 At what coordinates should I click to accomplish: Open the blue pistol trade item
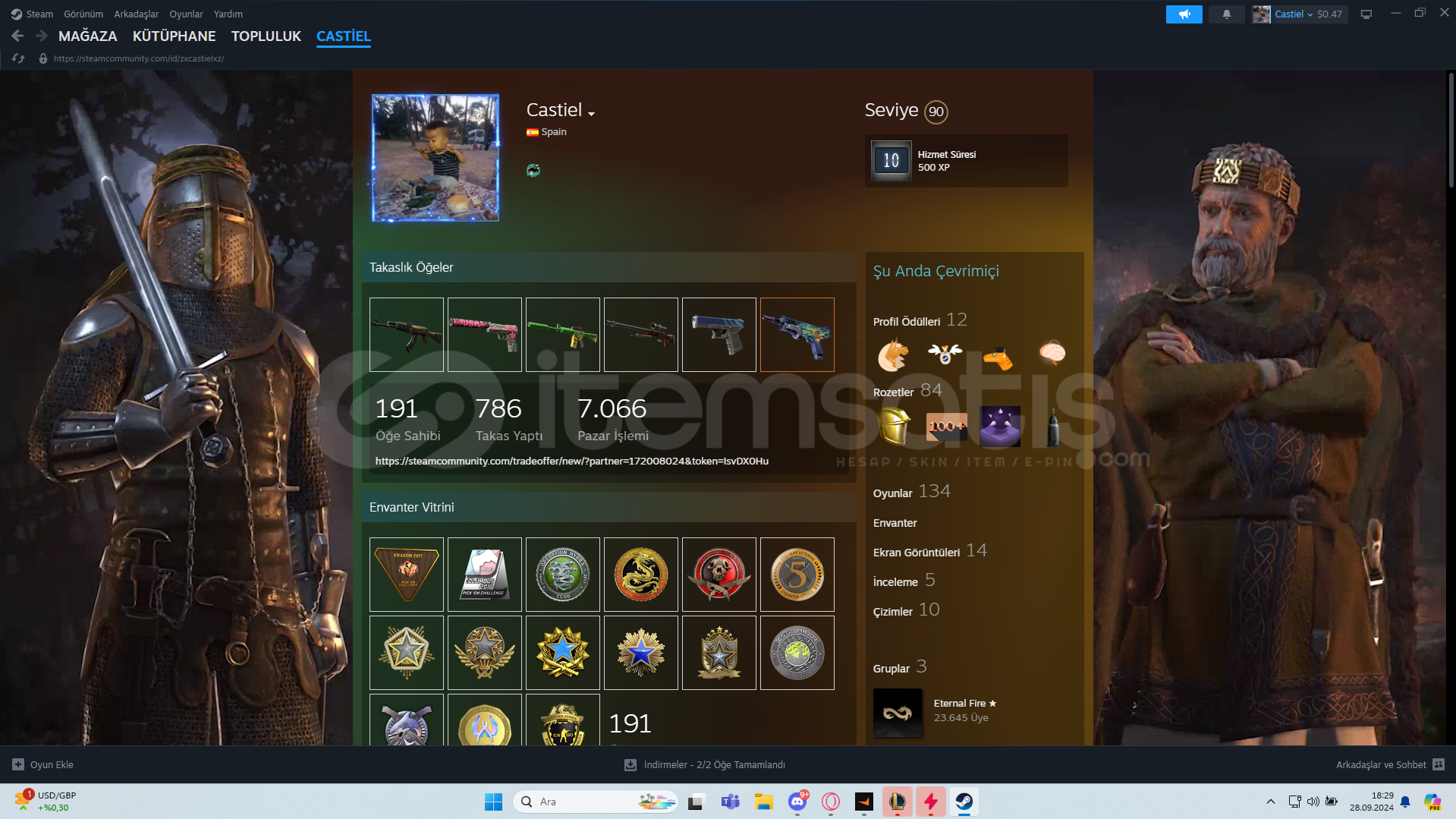(719, 335)
